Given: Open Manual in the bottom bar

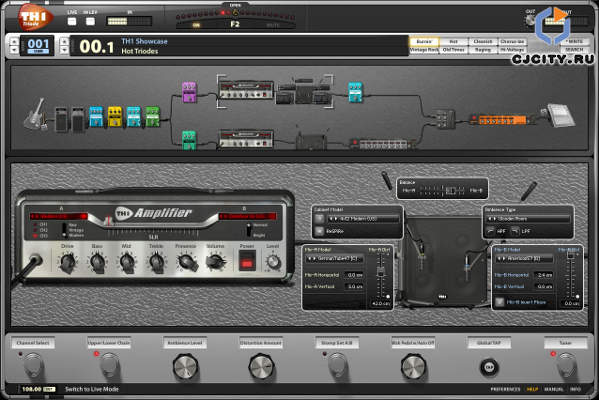Looking at the screenshot, I should (554, 389).
